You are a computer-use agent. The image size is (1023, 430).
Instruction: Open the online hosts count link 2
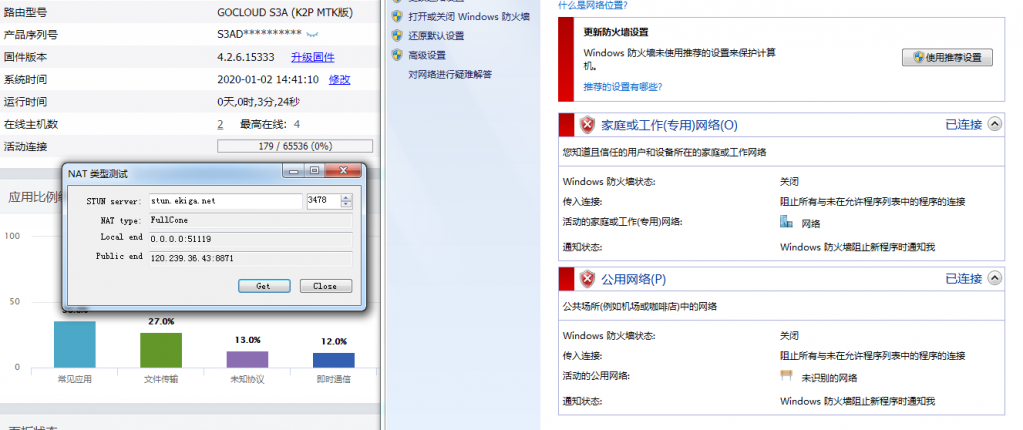(x=221, y=124)
